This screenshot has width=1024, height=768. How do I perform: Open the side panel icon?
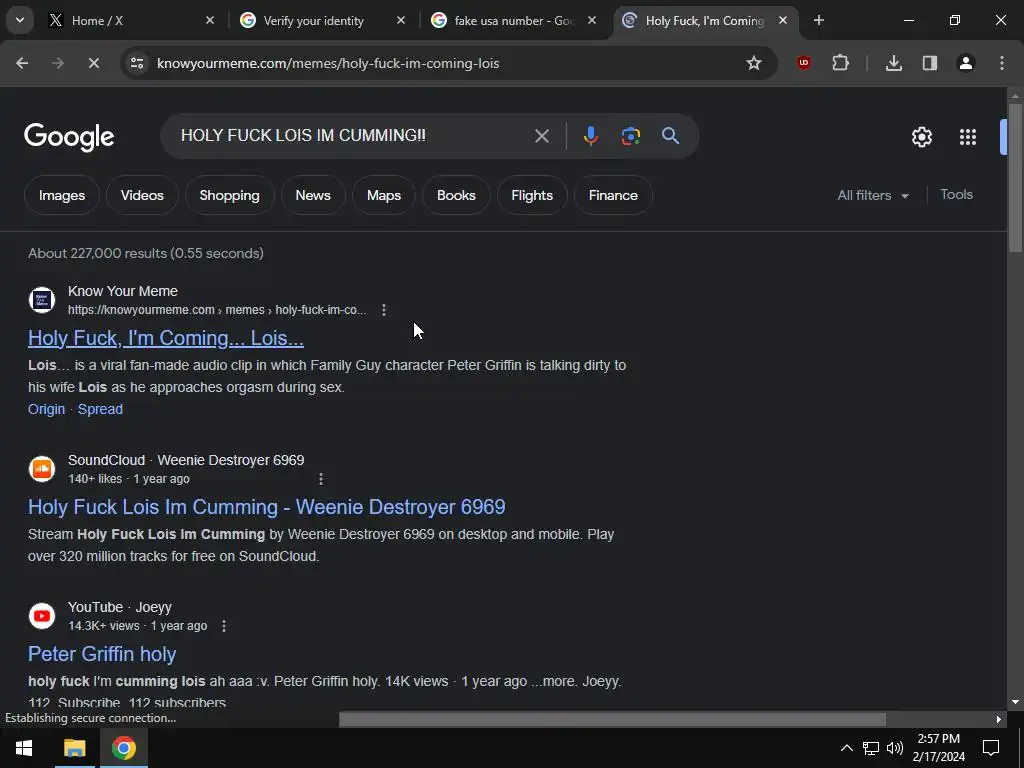[929, 63]
